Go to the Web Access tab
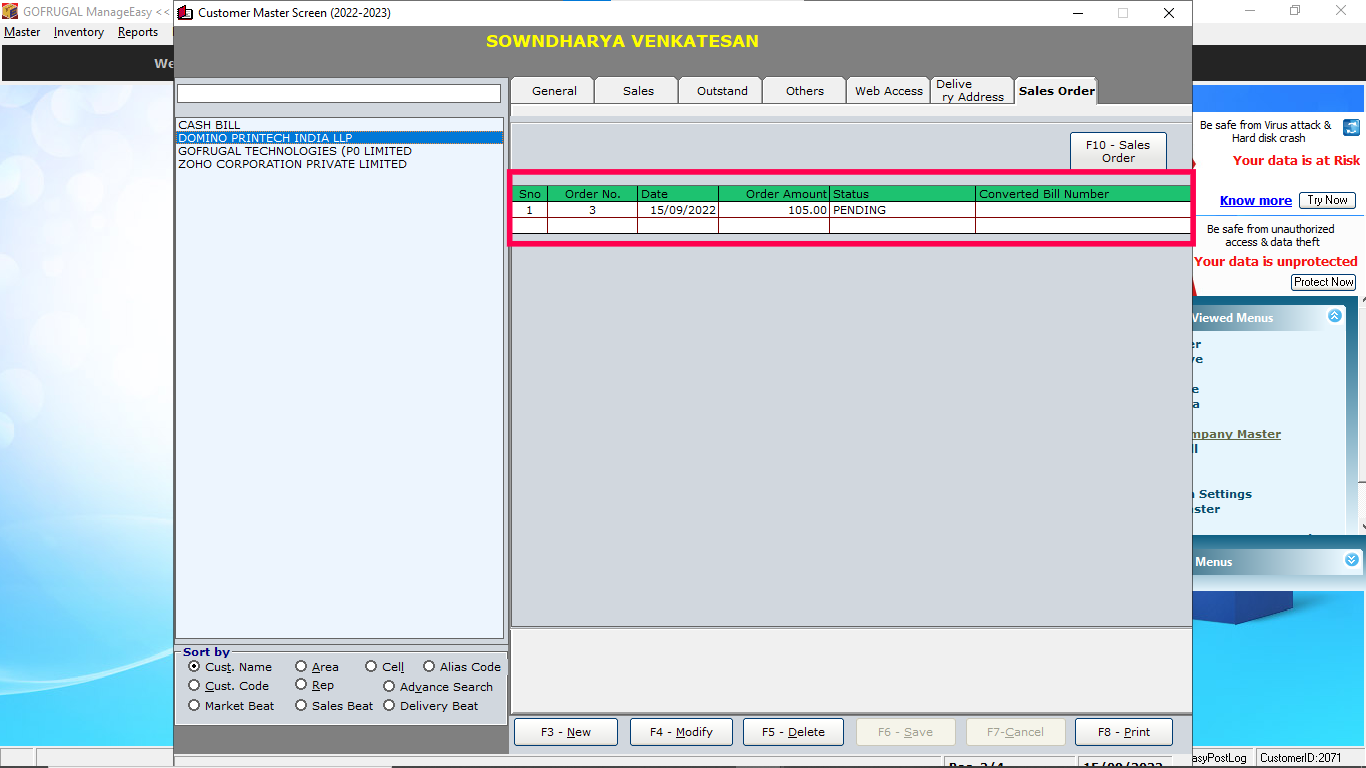Image resolution: width=1366 pixels, height=768 pixels. (889, 90)
